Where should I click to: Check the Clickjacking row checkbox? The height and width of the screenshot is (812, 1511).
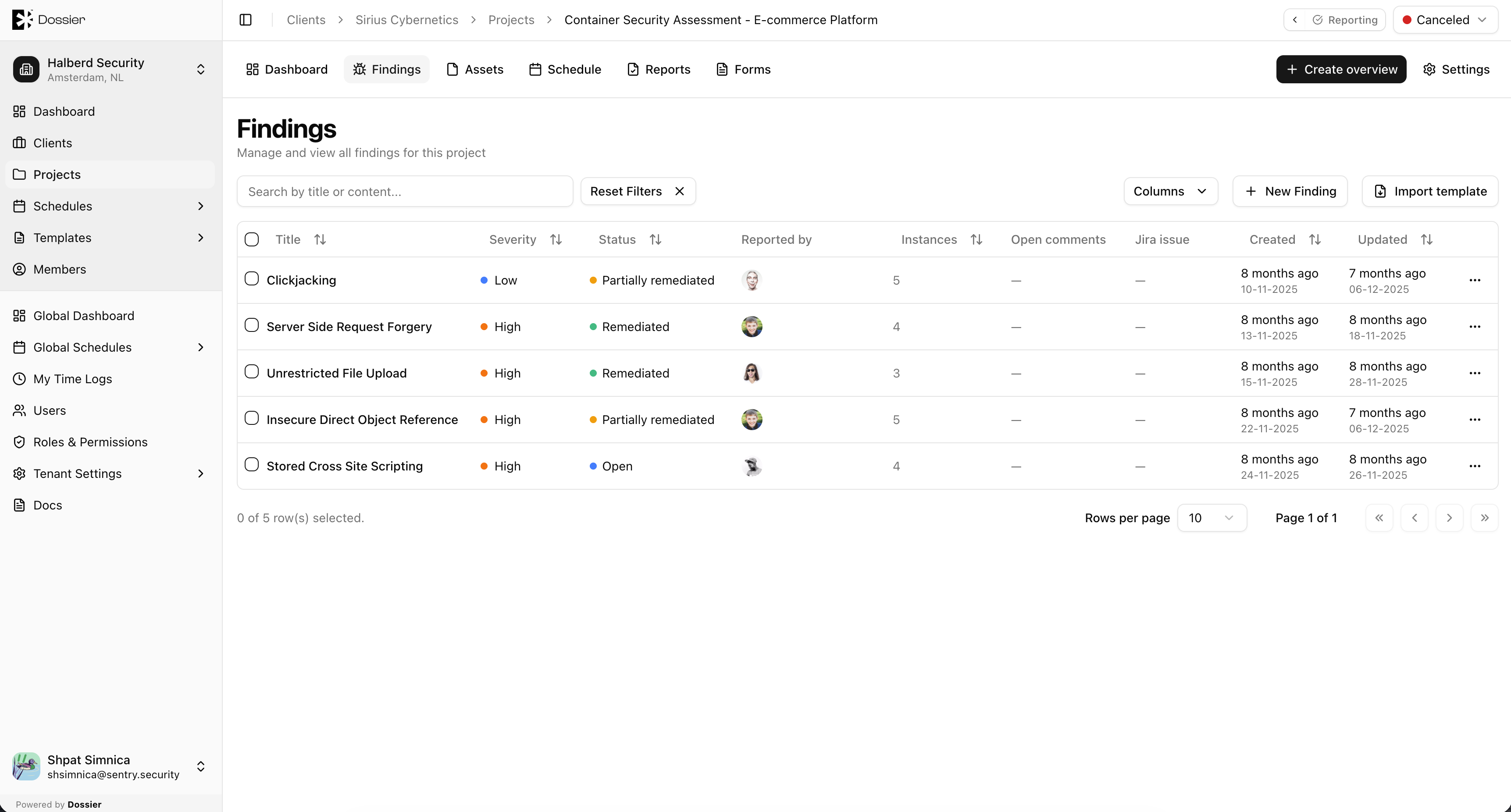point(252,279)
